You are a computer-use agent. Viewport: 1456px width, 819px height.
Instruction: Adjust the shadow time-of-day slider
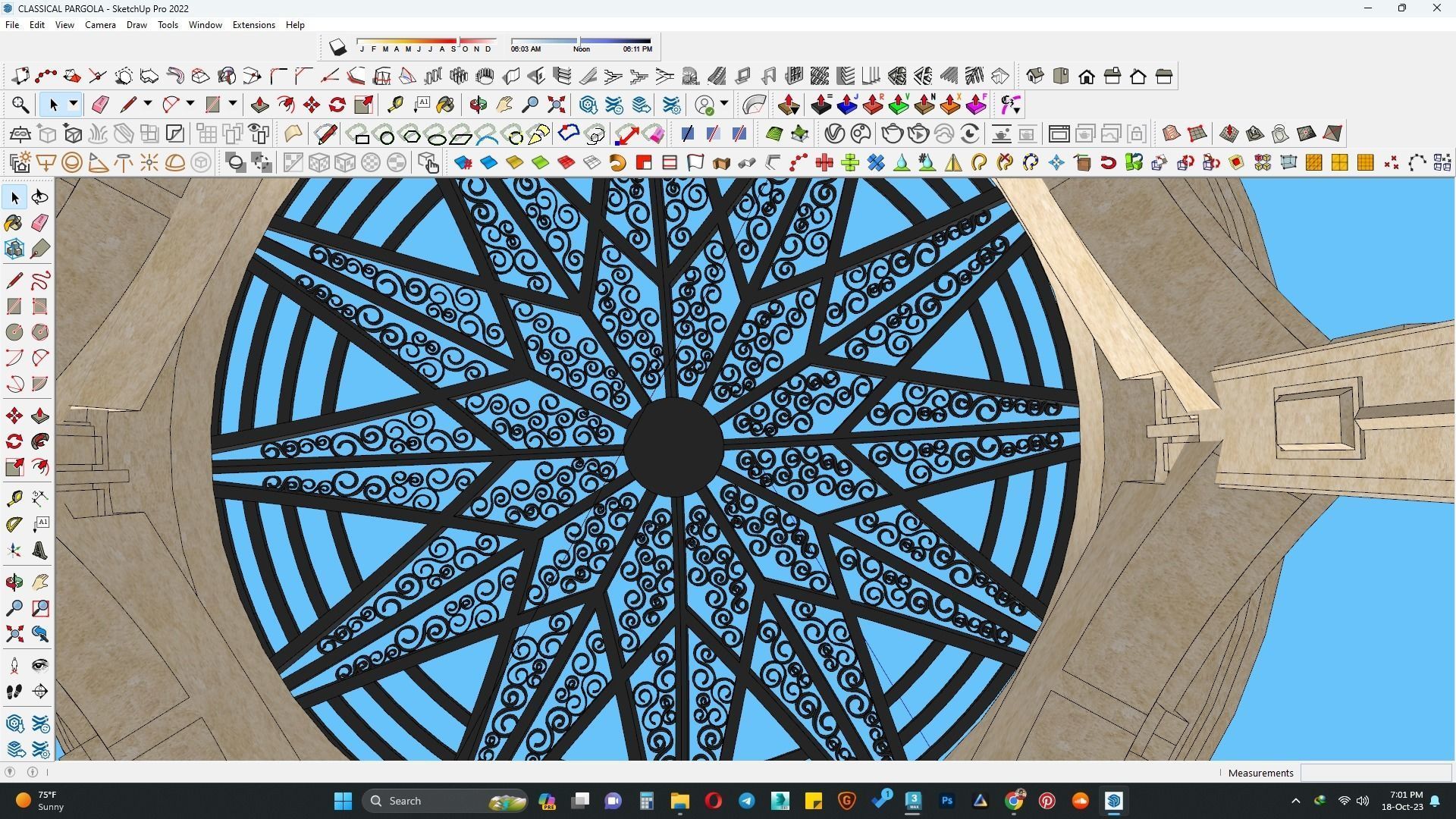point(580,40)
